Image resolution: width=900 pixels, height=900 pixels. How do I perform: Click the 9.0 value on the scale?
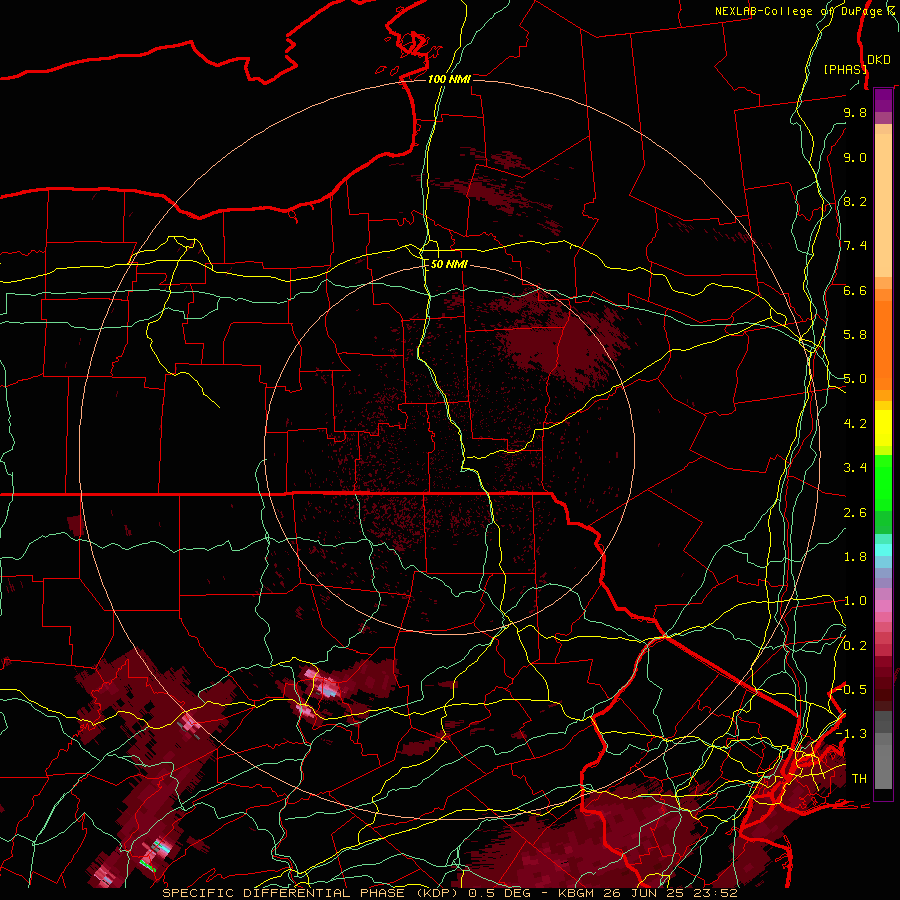855,157
